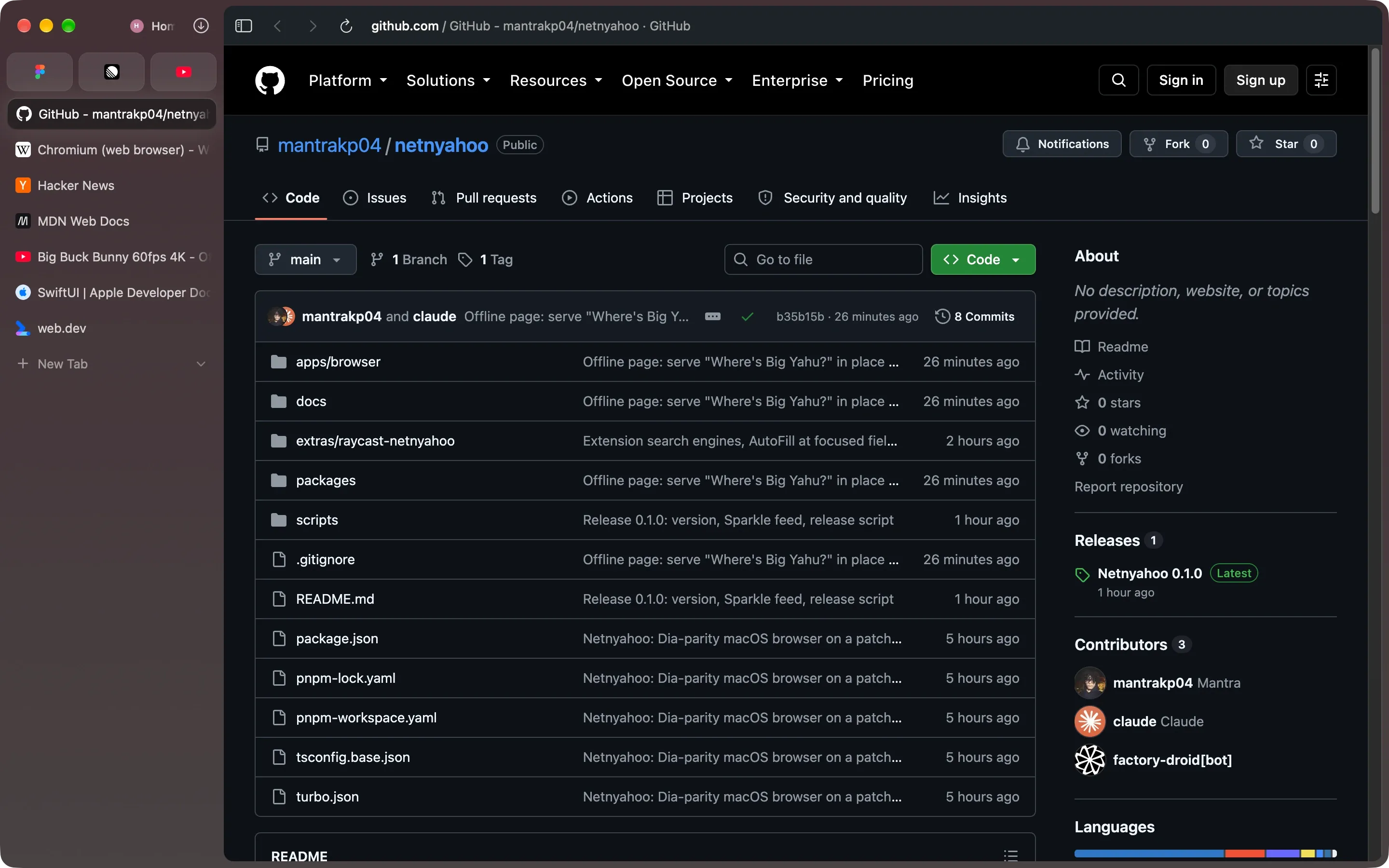Open the Report repository link

1129,487
